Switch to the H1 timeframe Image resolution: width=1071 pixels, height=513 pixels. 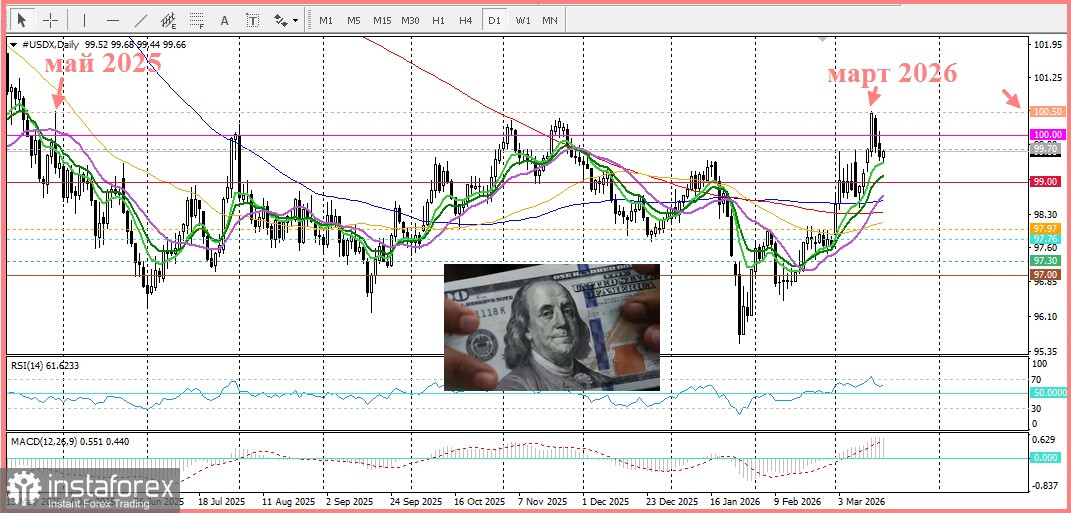[438, 20]
